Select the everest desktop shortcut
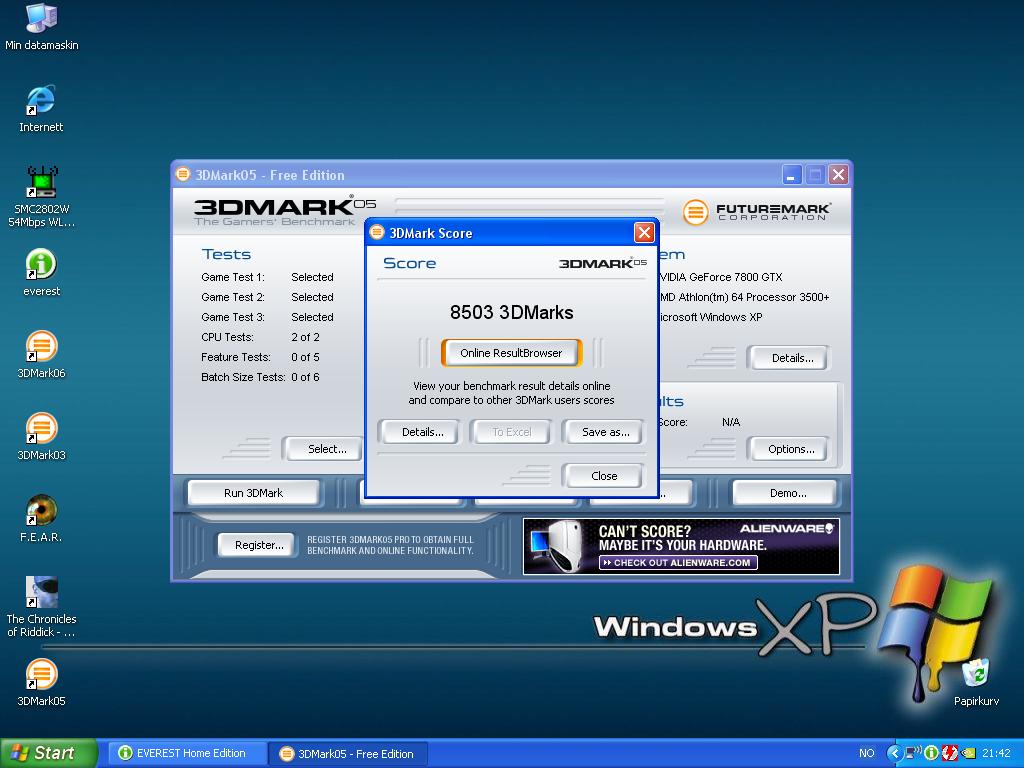Viewport: 1024px width, 768px height. (41, 272)
